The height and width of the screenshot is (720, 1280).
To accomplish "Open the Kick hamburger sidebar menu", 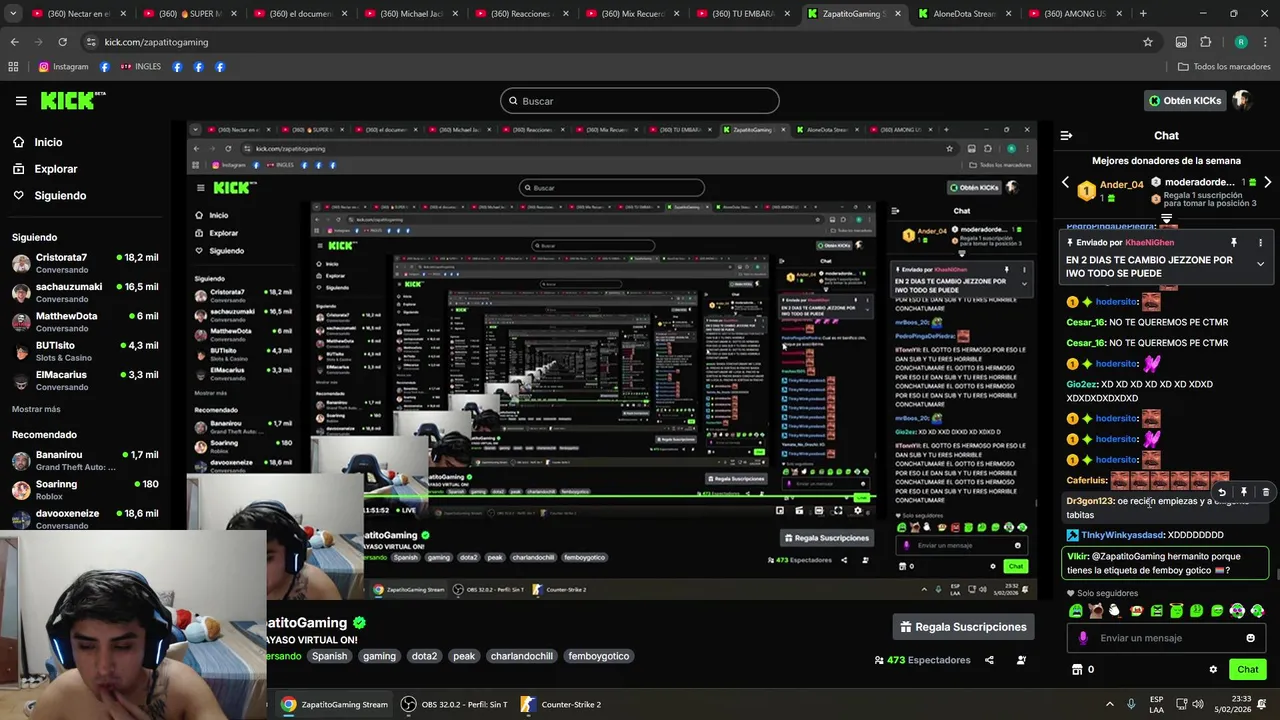I will pos(21,101).
